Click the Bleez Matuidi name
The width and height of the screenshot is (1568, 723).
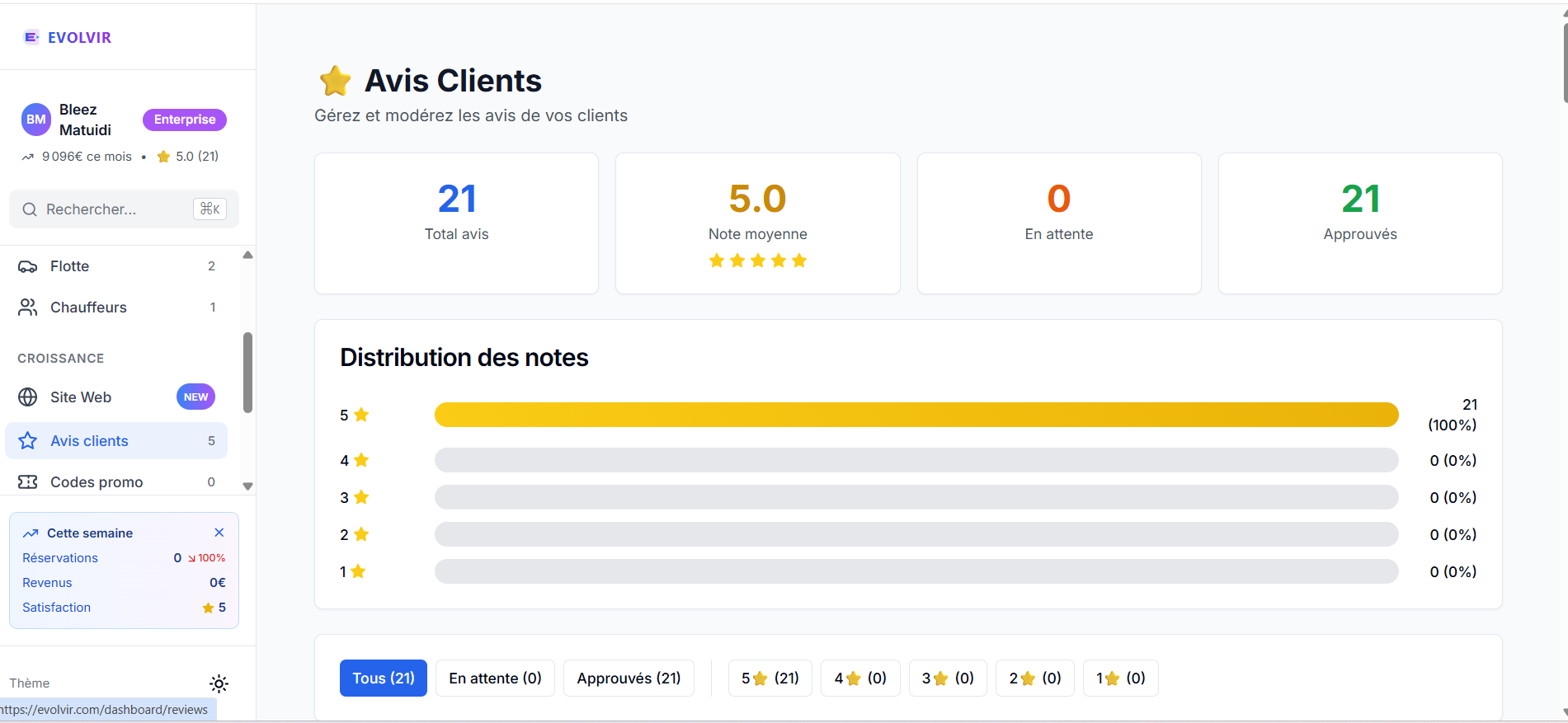tap(85, 120)
